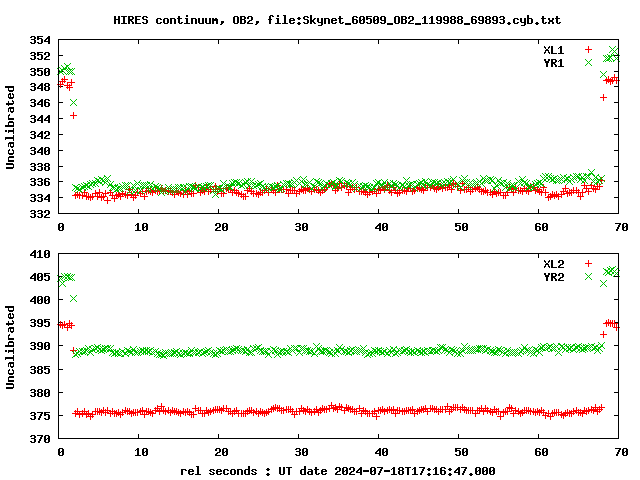Click the red plus marker beside XL1
This screenshot has height=480, width=640.
588,49
